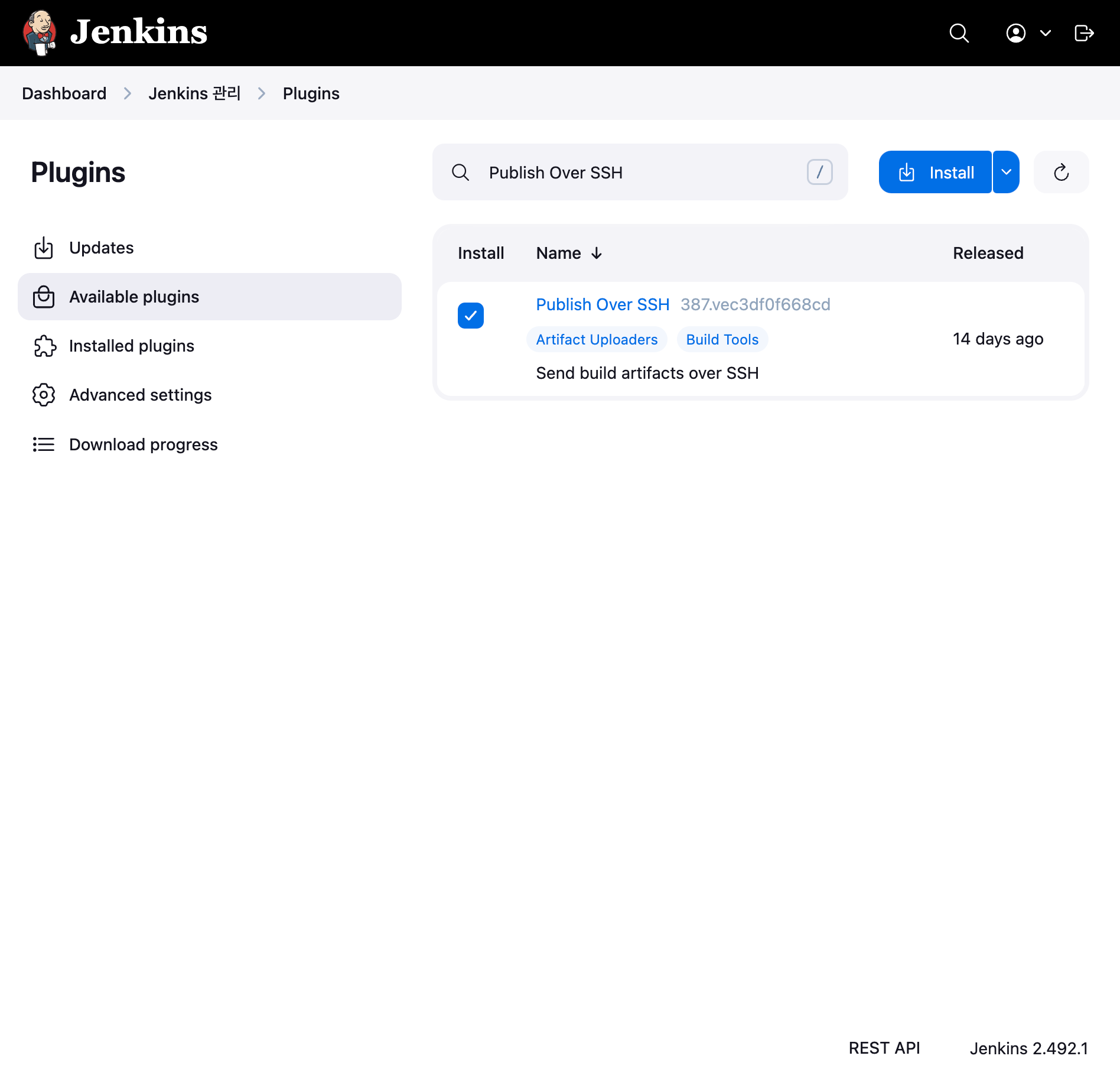Select Available plugins in sidebar
1120x1085 pixels.
210,297
